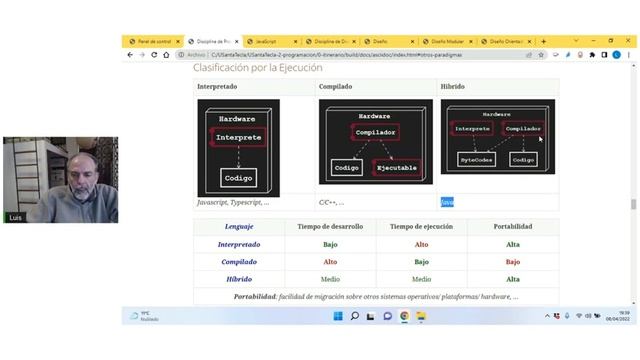Click the highlighted 'Java' text
Image resolution: width=640 pixels, height=360 pixels.
pyautogui.click(x=447, y=202)
